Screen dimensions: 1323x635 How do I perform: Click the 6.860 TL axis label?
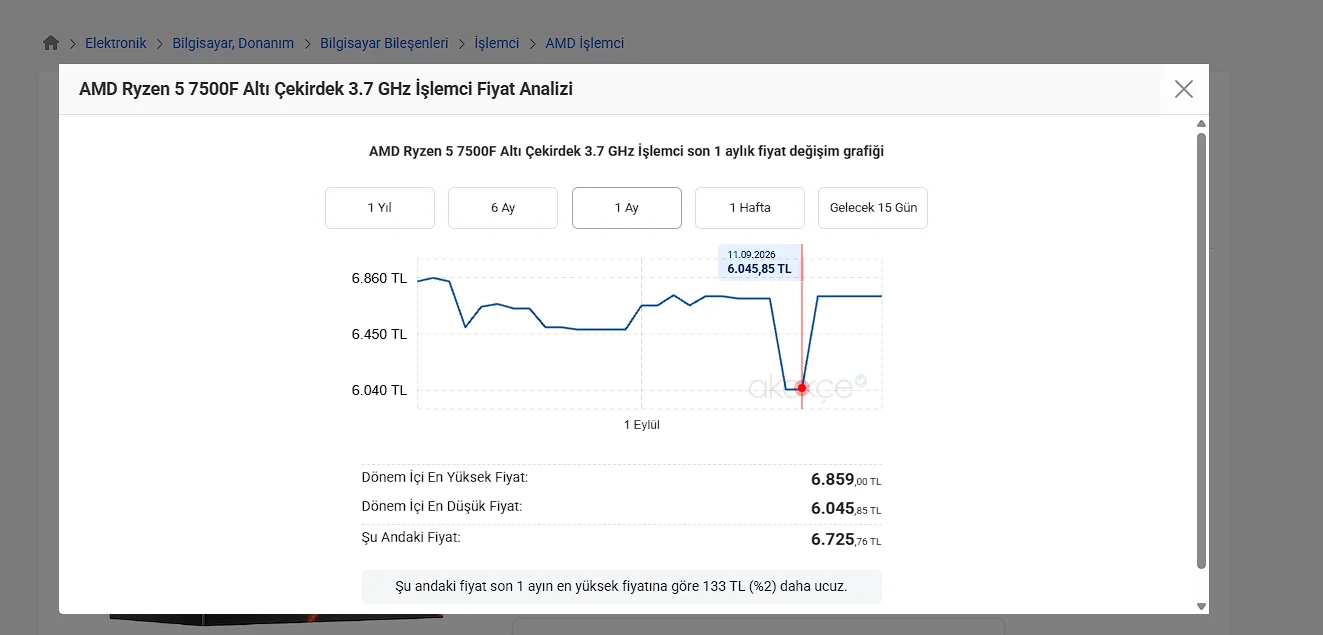point(379,278)
